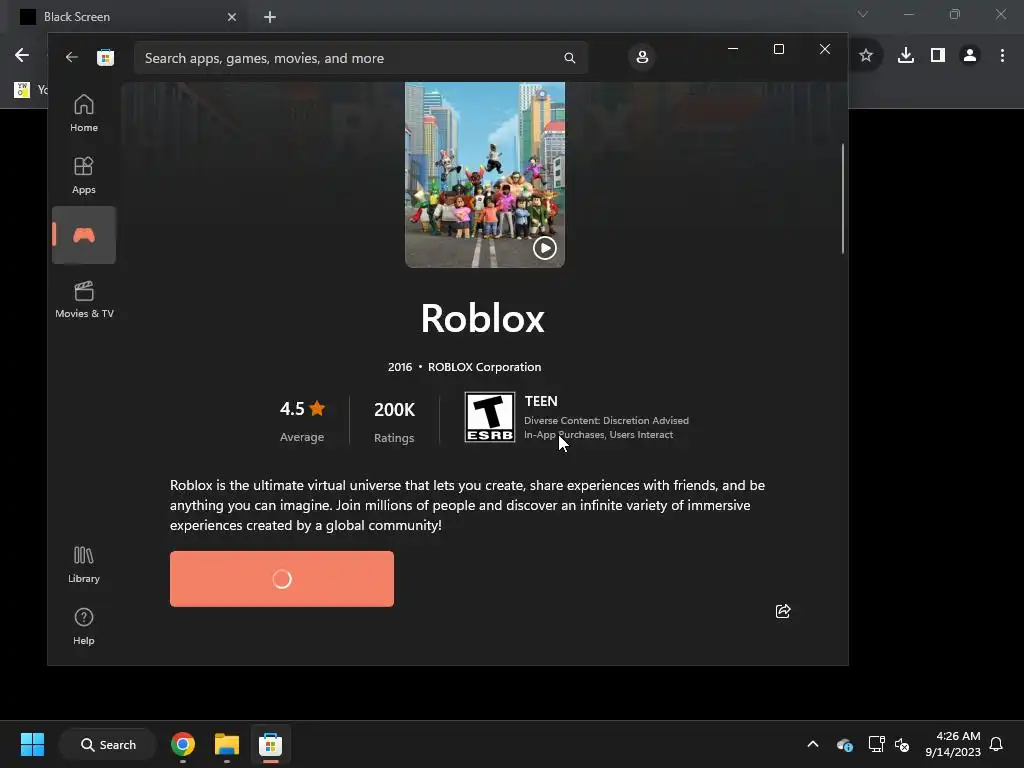This screenshot has height=768, width=1024.
Task: Open a new Chrome tab
Action: pos(270,17)
